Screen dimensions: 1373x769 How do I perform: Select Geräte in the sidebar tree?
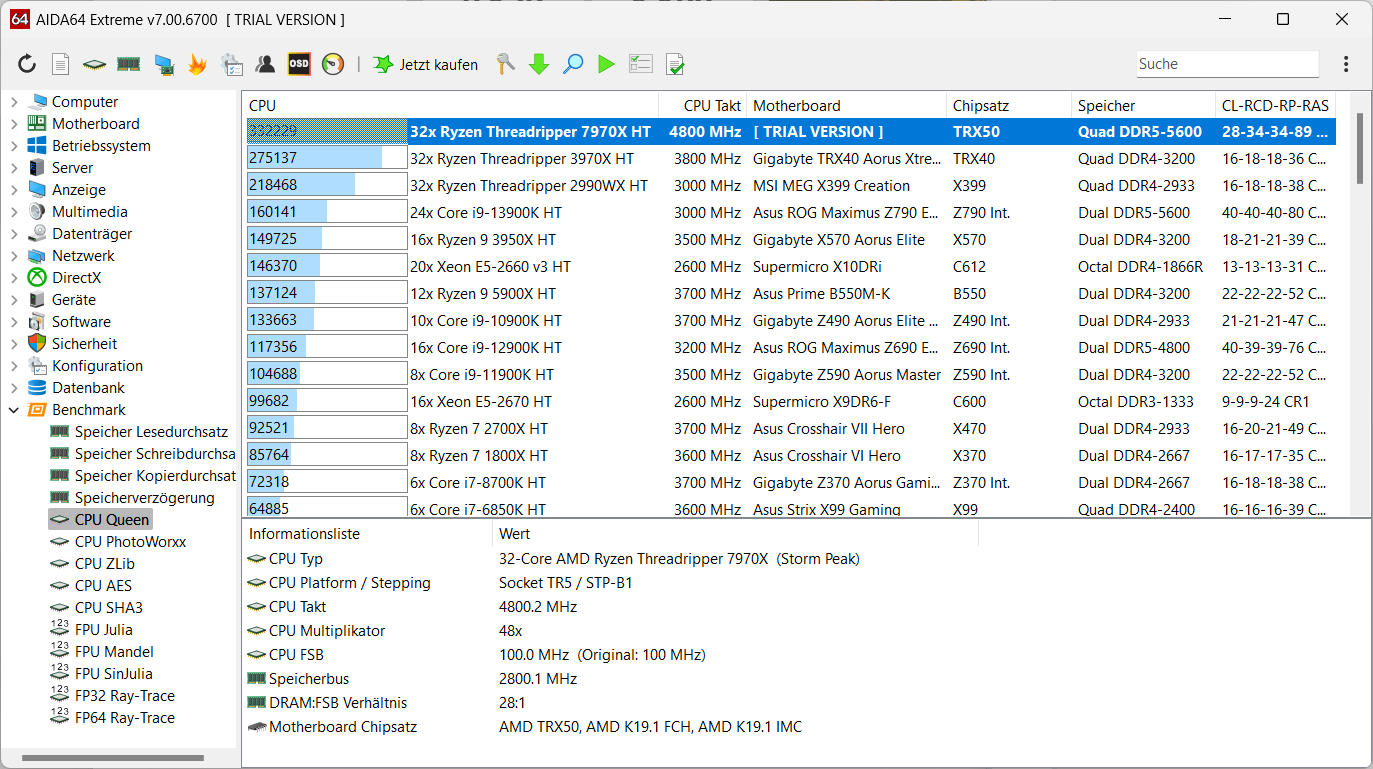click(74, 300)
